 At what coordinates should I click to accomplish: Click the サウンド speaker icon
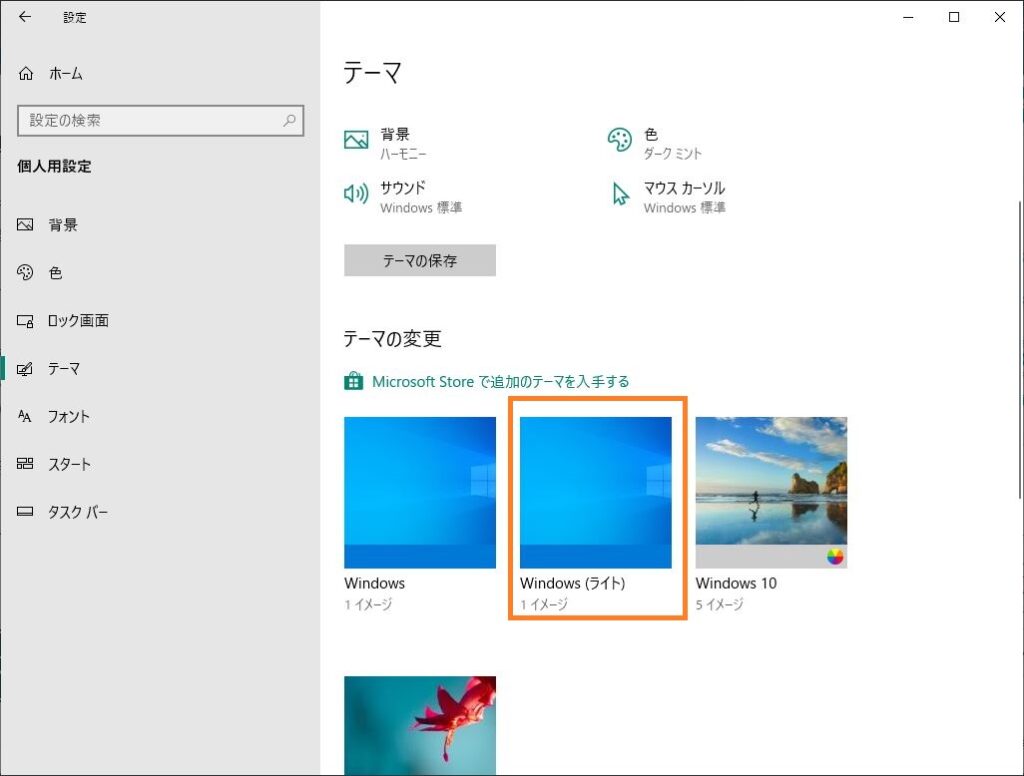tap(356, 193)
